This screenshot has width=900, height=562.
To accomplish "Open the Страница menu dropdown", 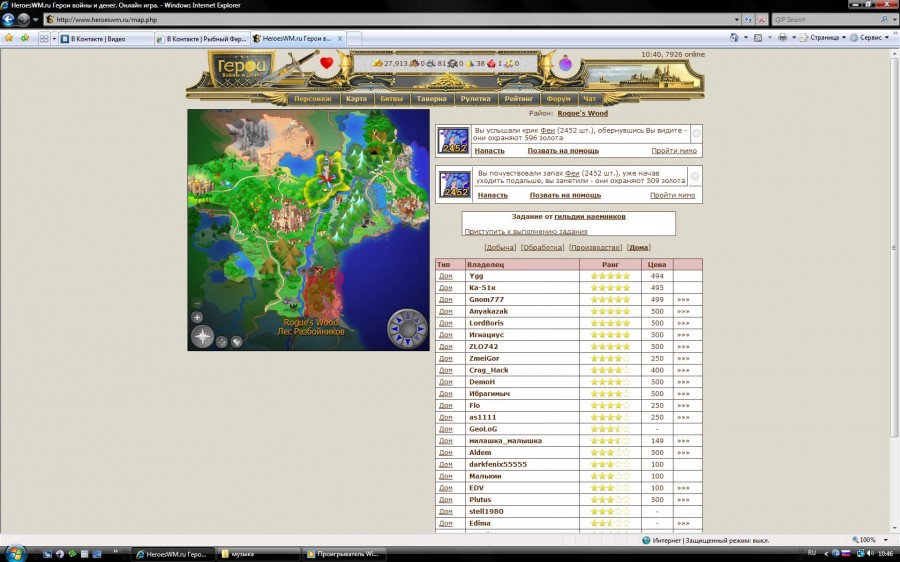I will (822, 37).
